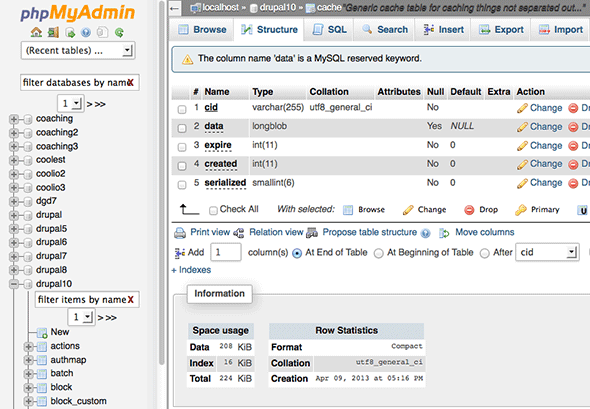Click the actions table icon in the tree
Viewport: 590px width, 409px height.
click(x=42, y=346)
